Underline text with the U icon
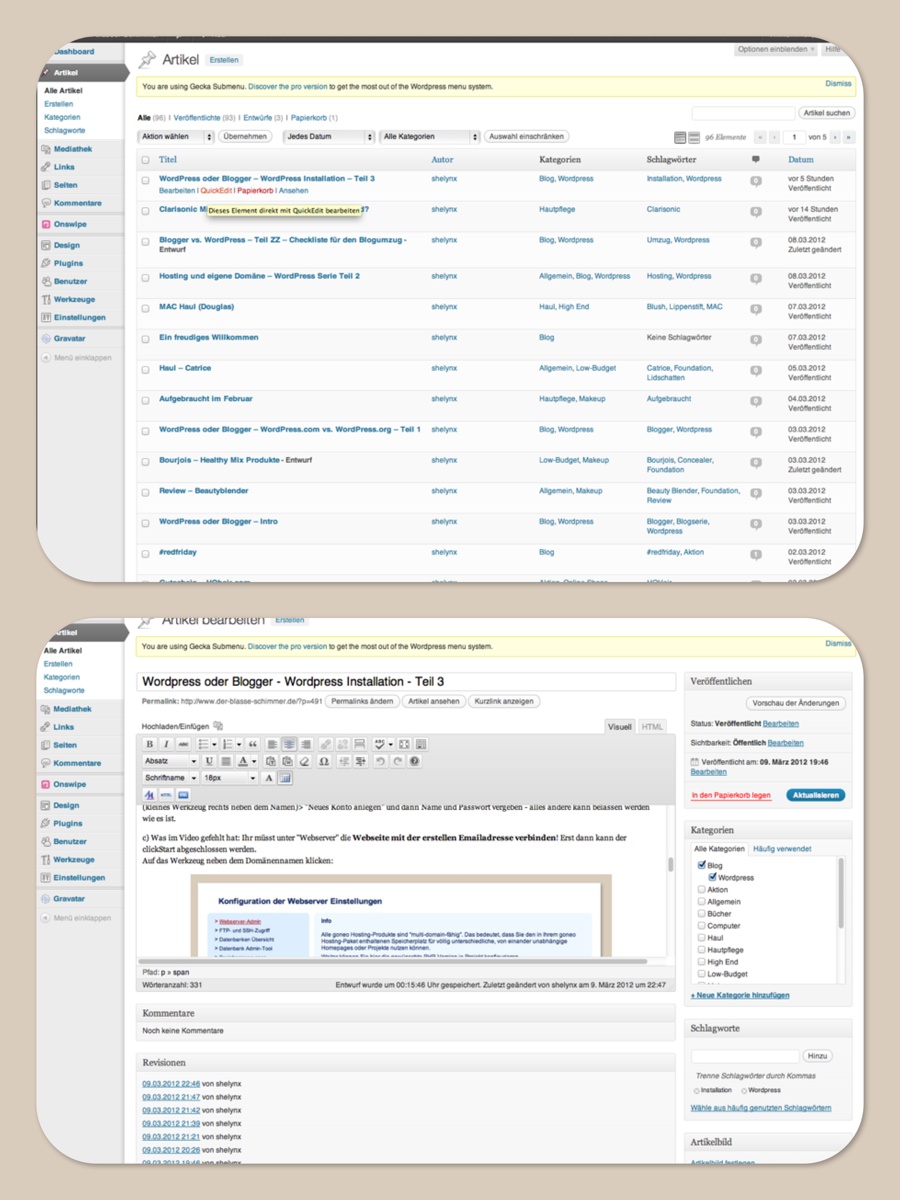 [209, 761]
